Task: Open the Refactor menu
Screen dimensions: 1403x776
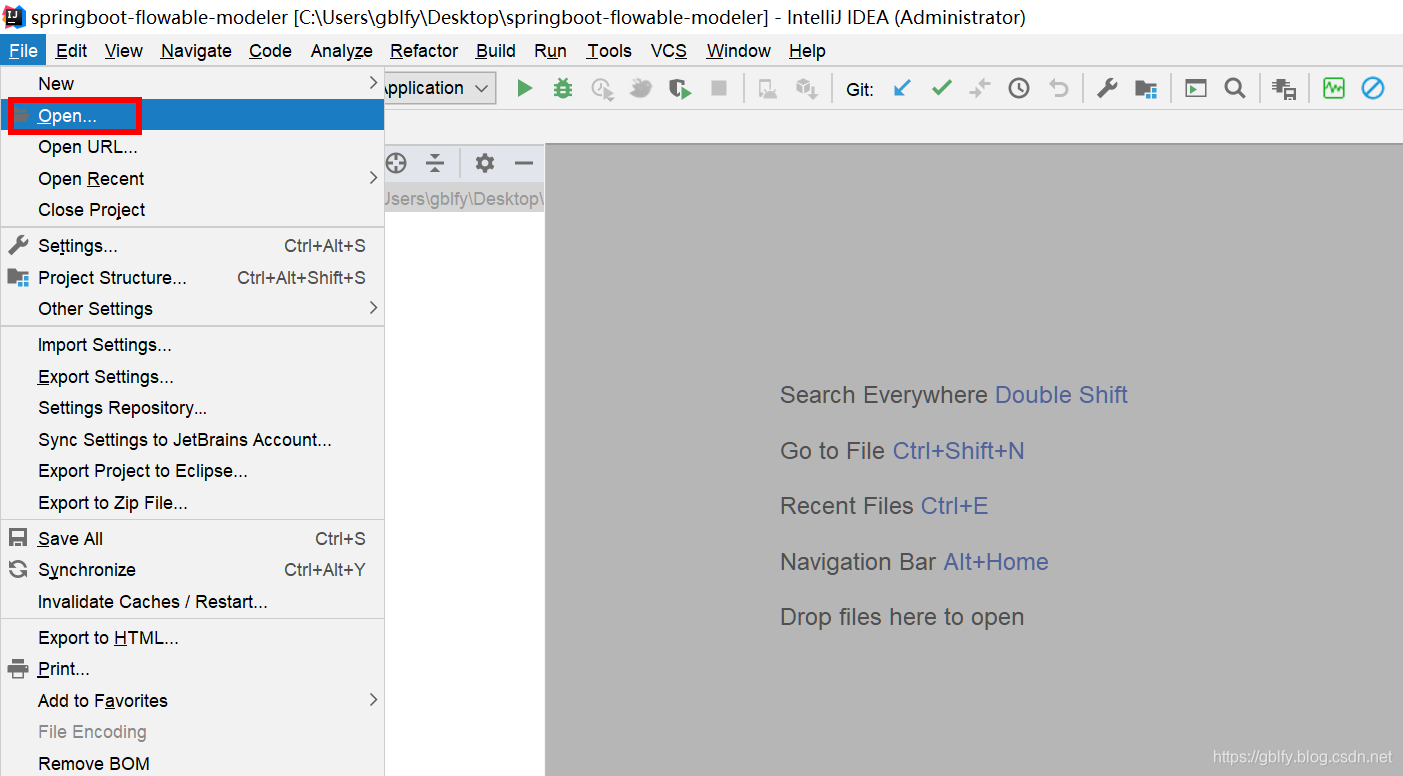Action: [x=424, y=51]
